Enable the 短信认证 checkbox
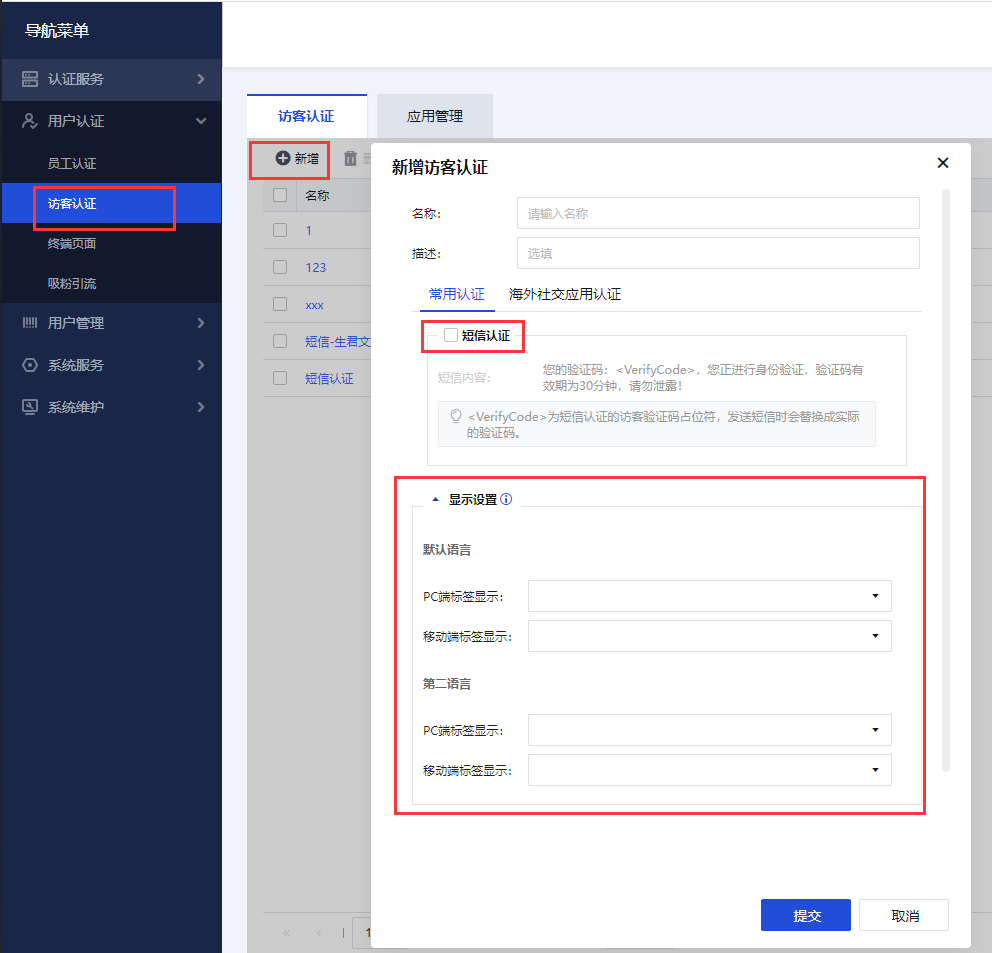 (451, 336)
